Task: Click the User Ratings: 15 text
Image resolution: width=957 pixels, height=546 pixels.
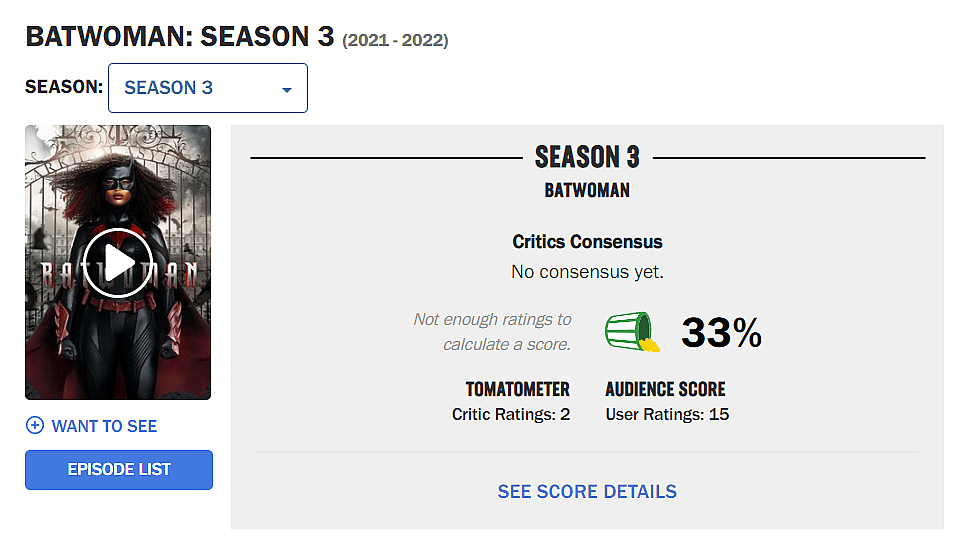Action: [667, 414]
